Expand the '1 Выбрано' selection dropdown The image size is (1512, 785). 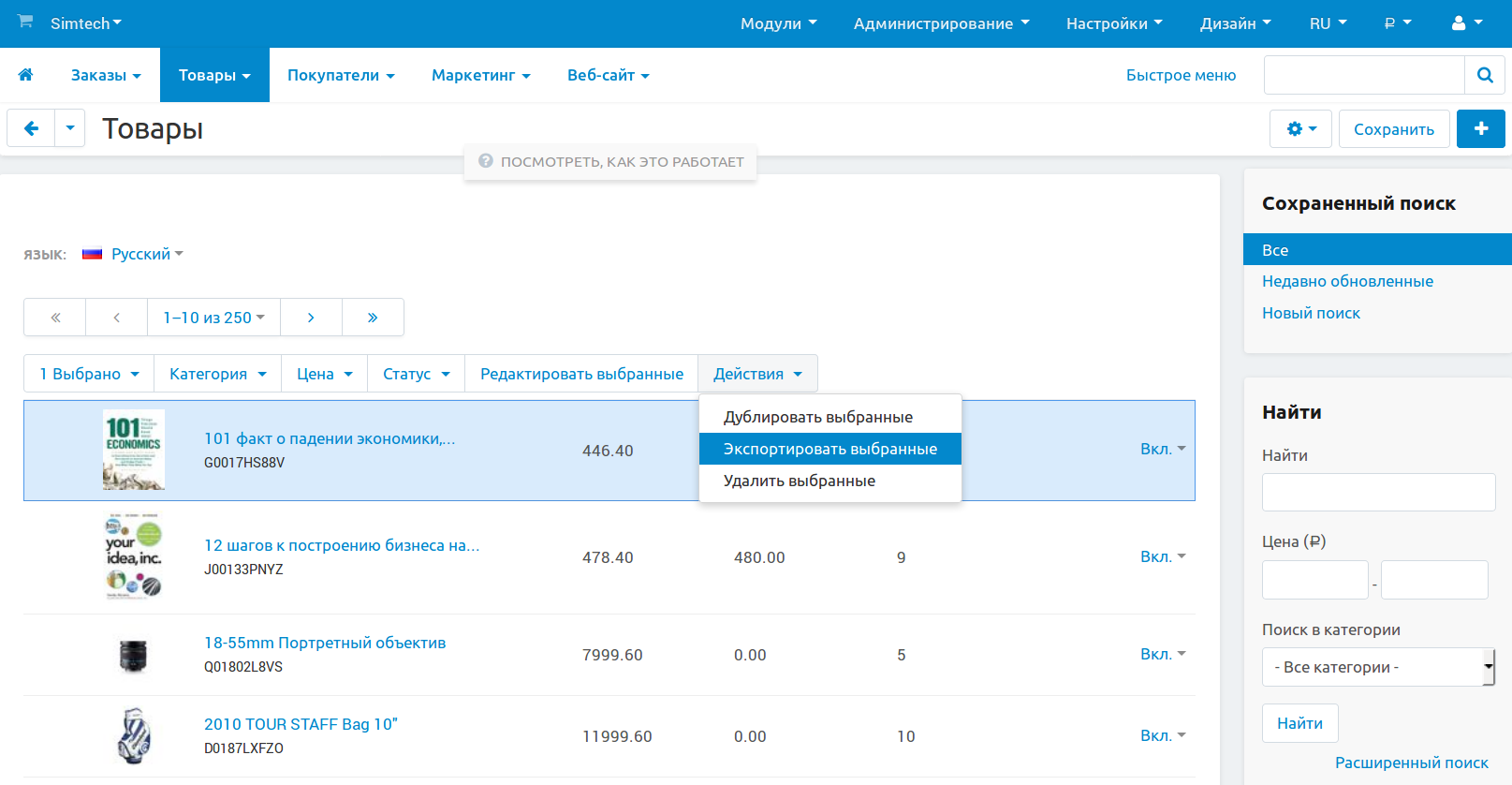[x=89, y=374]
